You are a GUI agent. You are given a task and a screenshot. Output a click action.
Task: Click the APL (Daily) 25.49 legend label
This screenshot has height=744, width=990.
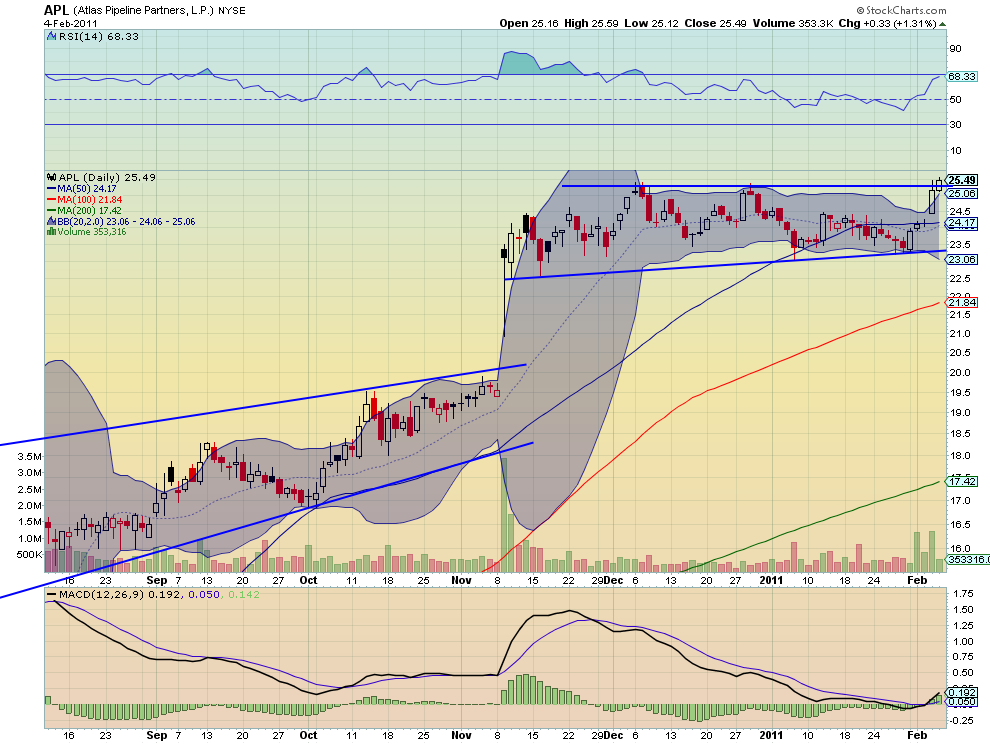[x=107, y=177]
